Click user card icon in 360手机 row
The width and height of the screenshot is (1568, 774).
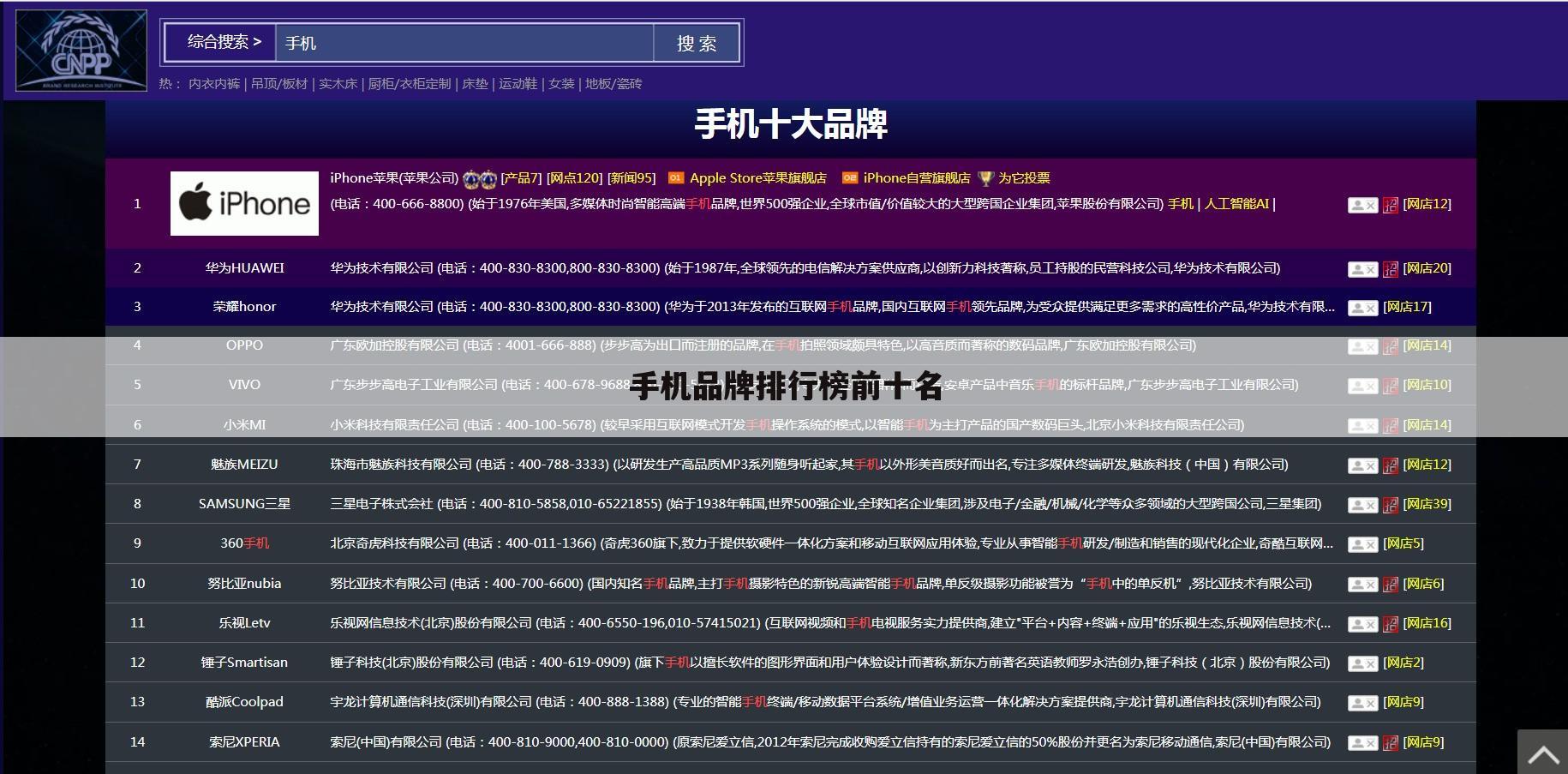coord(1362,544)
